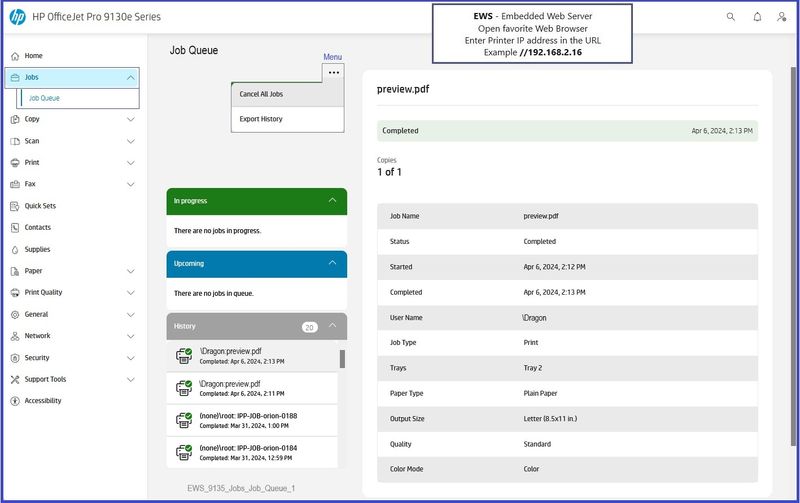Click the HP logo icon
This screenshot has width=800, height=503.
coord(17,17)
